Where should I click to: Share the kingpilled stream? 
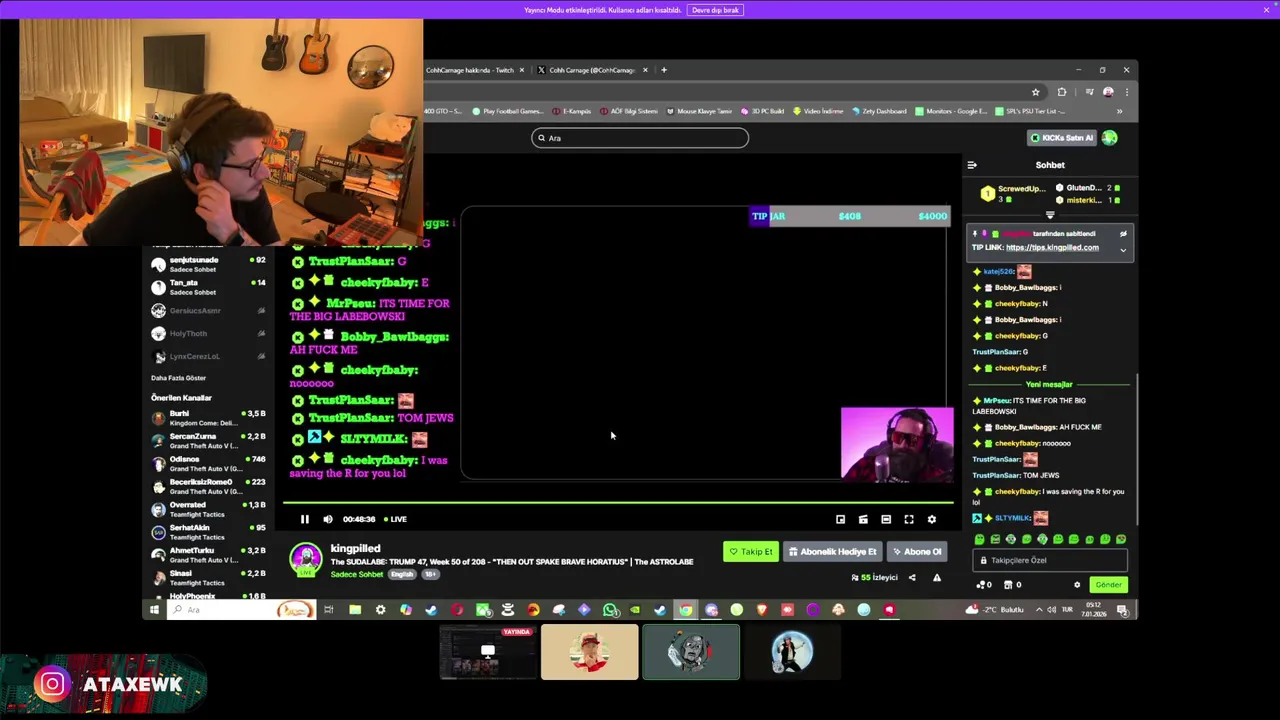pos(911,577)
